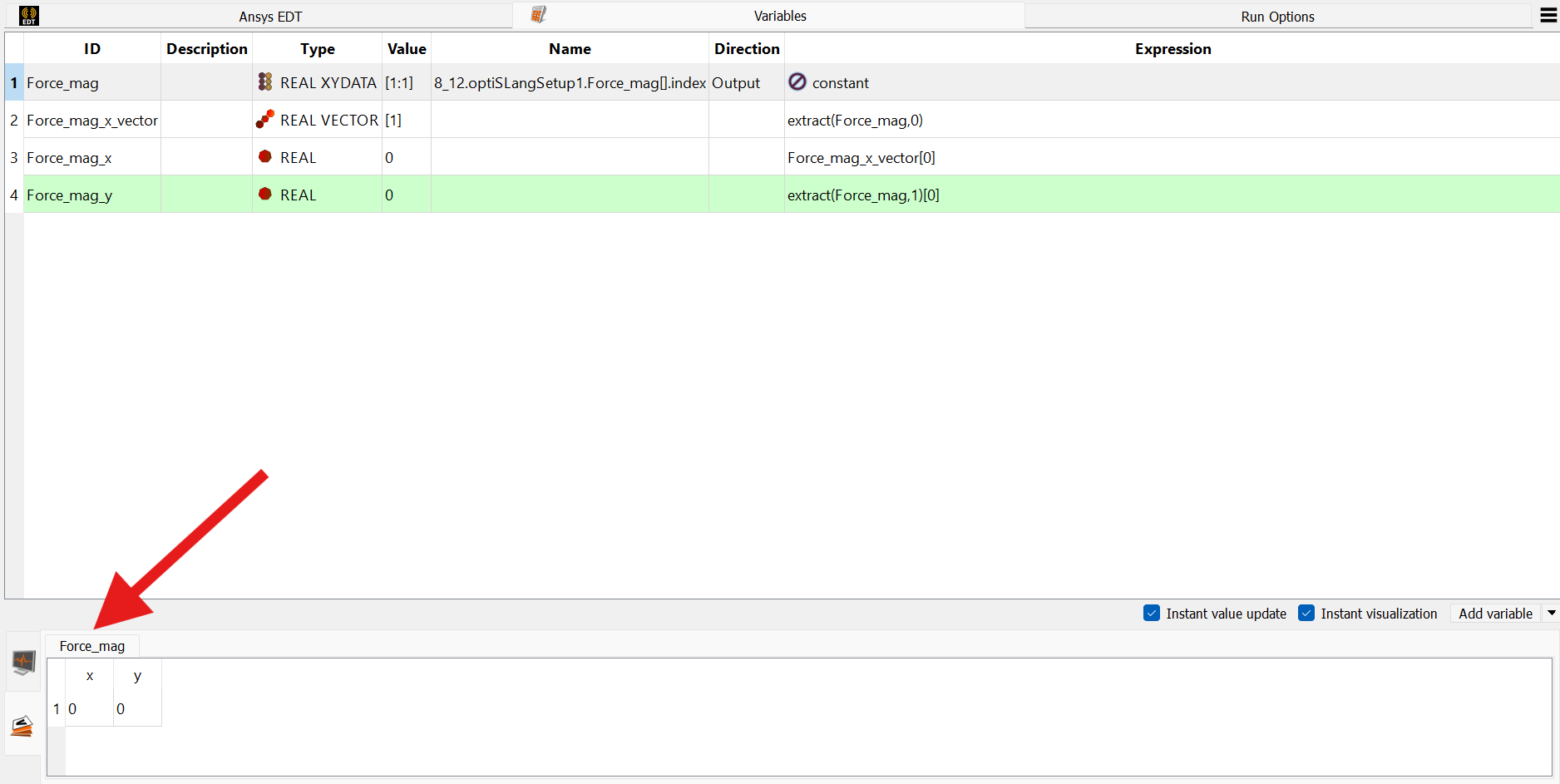Click the [1] value cell

407,121
